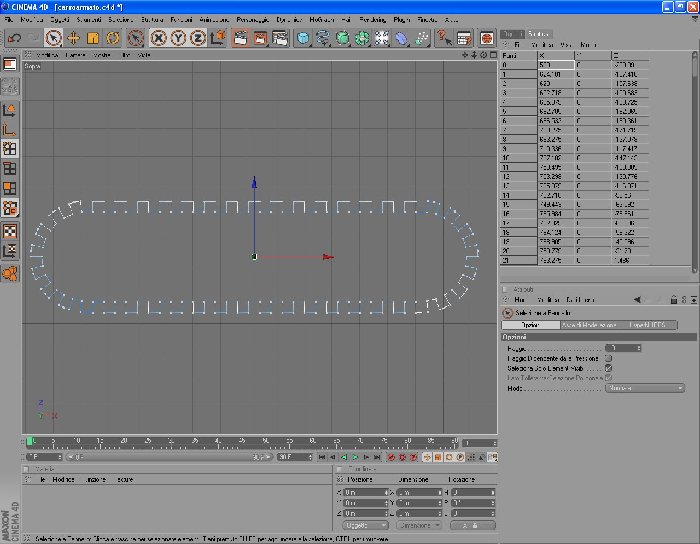700x544 pixels.
Task: Play animation backward
Action: click(344, 457)
